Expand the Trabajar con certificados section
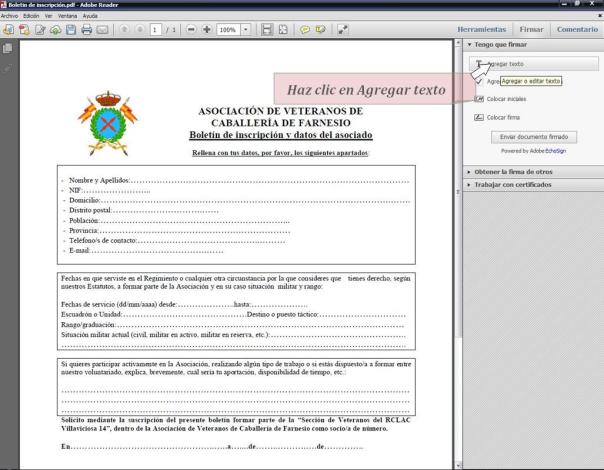 pos(520,185)
